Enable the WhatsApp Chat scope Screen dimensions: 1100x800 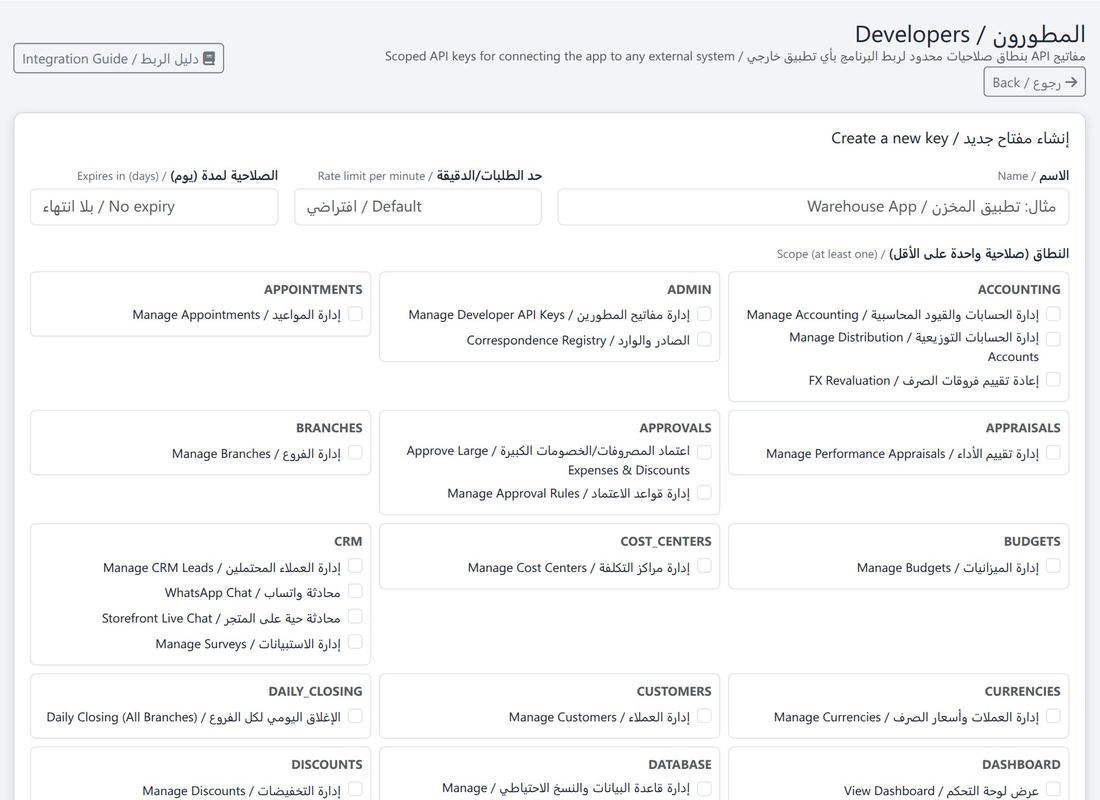(x=356, y=592)
